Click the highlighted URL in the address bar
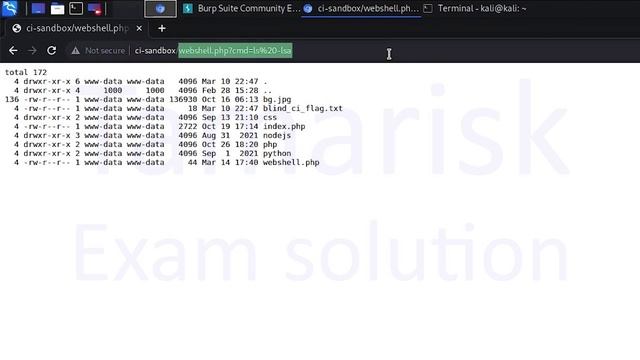The image size is (640, 360). [235, 51]
